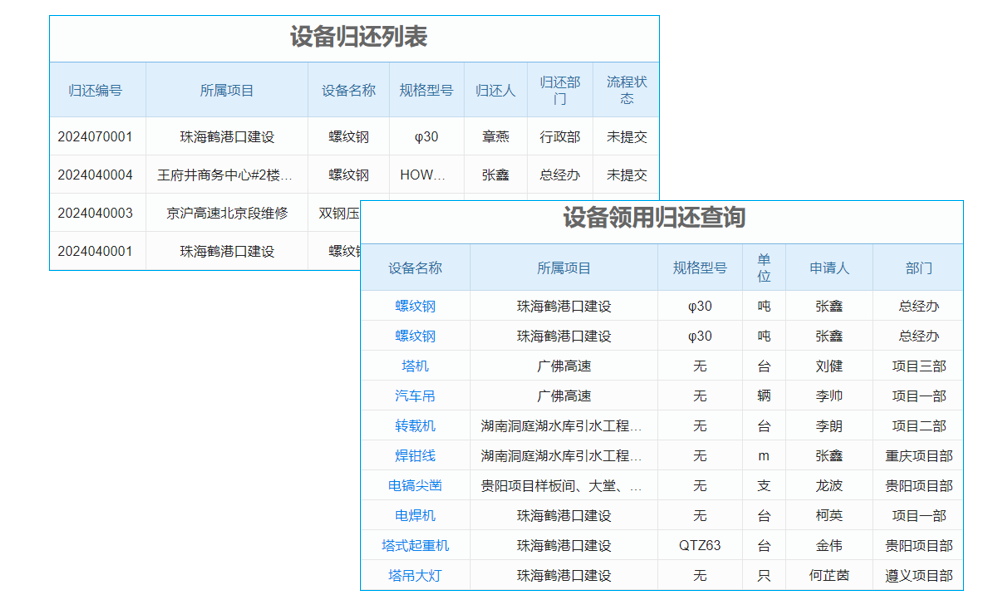Click the 归还编号 column header
Screen dimensions: 1000x600
coord(96,88)
